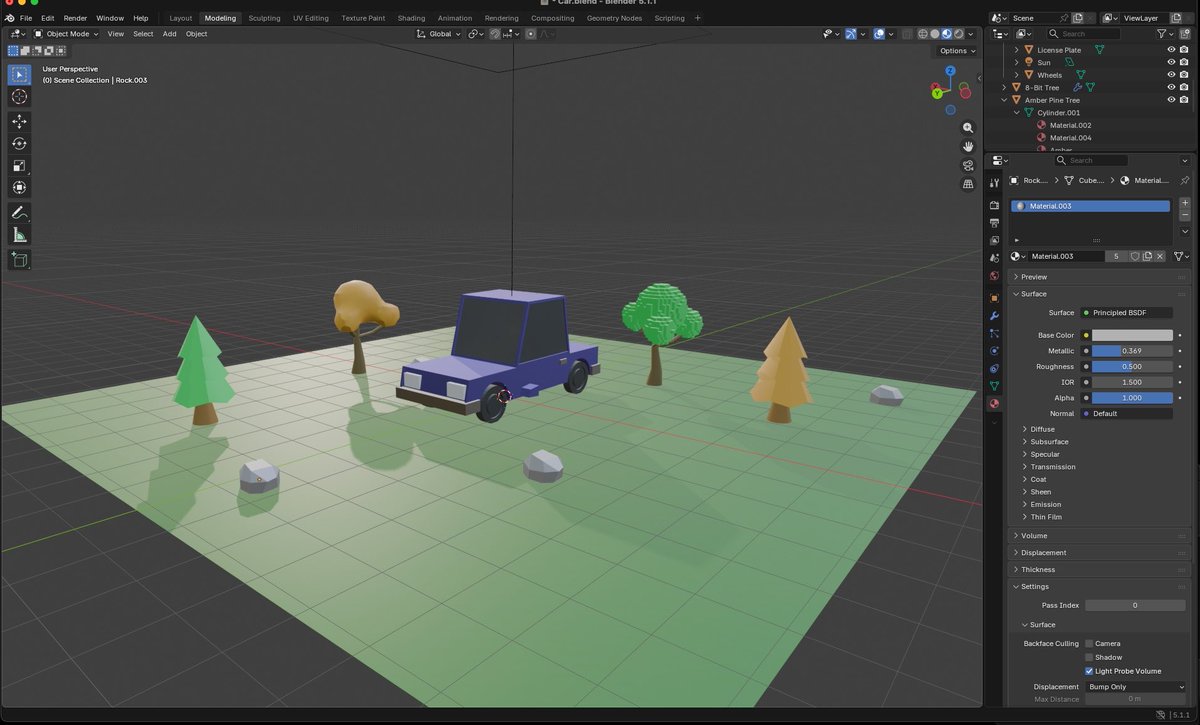Open the viewport Options dropdown
Viewport: 1200px width, 725px height.
[957, 51]
